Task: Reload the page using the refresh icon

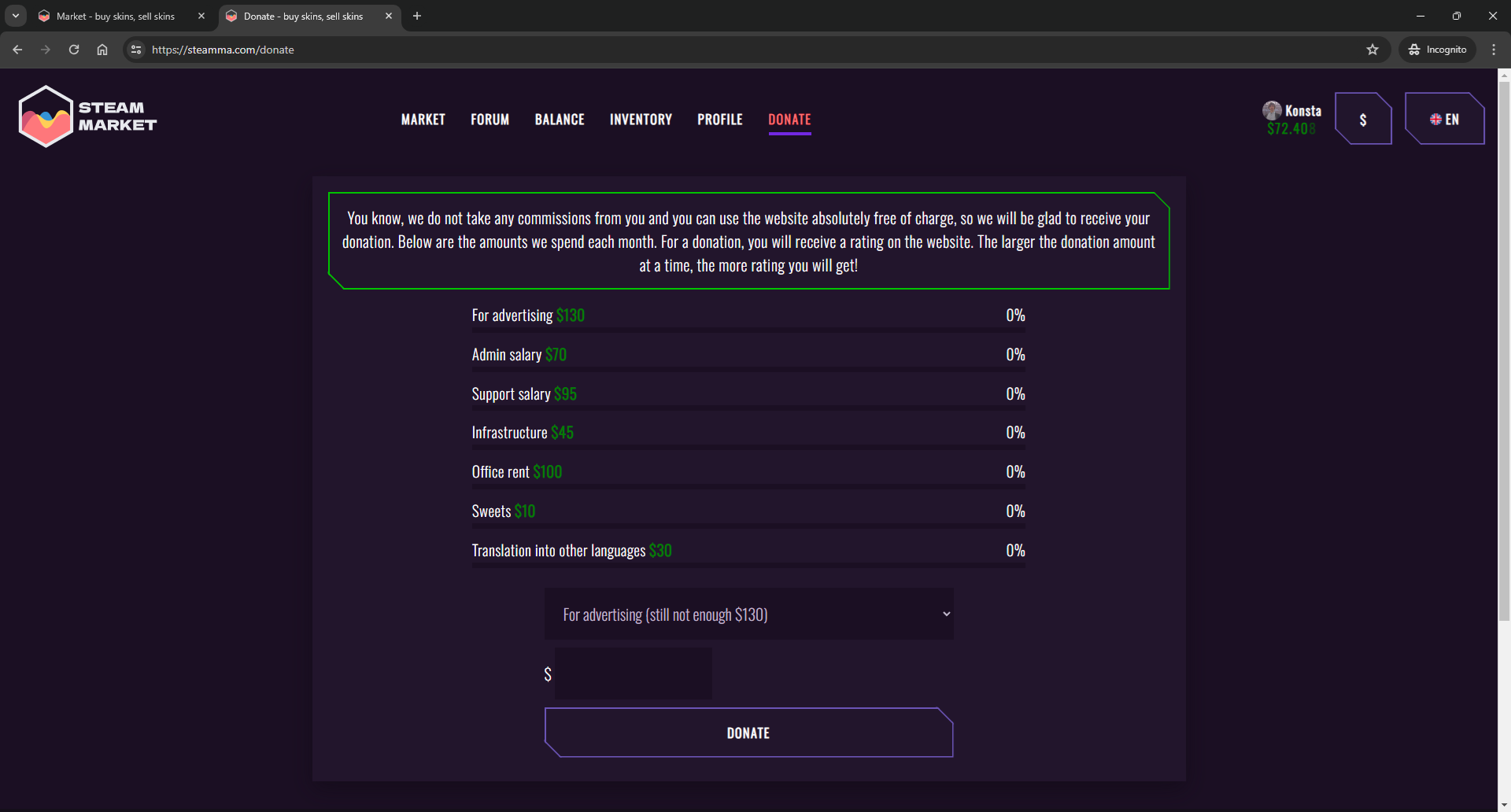Action: point(74,50)
